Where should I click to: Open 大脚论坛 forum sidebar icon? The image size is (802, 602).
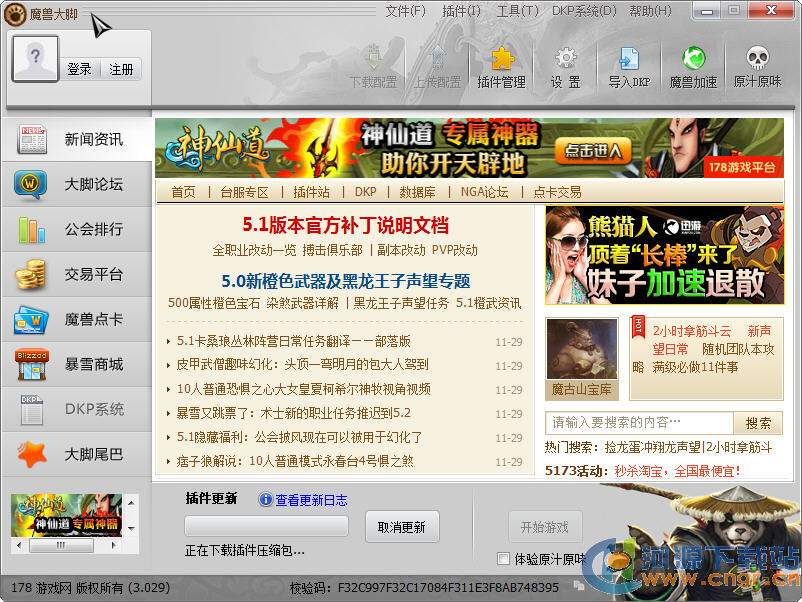click(31, 184)
